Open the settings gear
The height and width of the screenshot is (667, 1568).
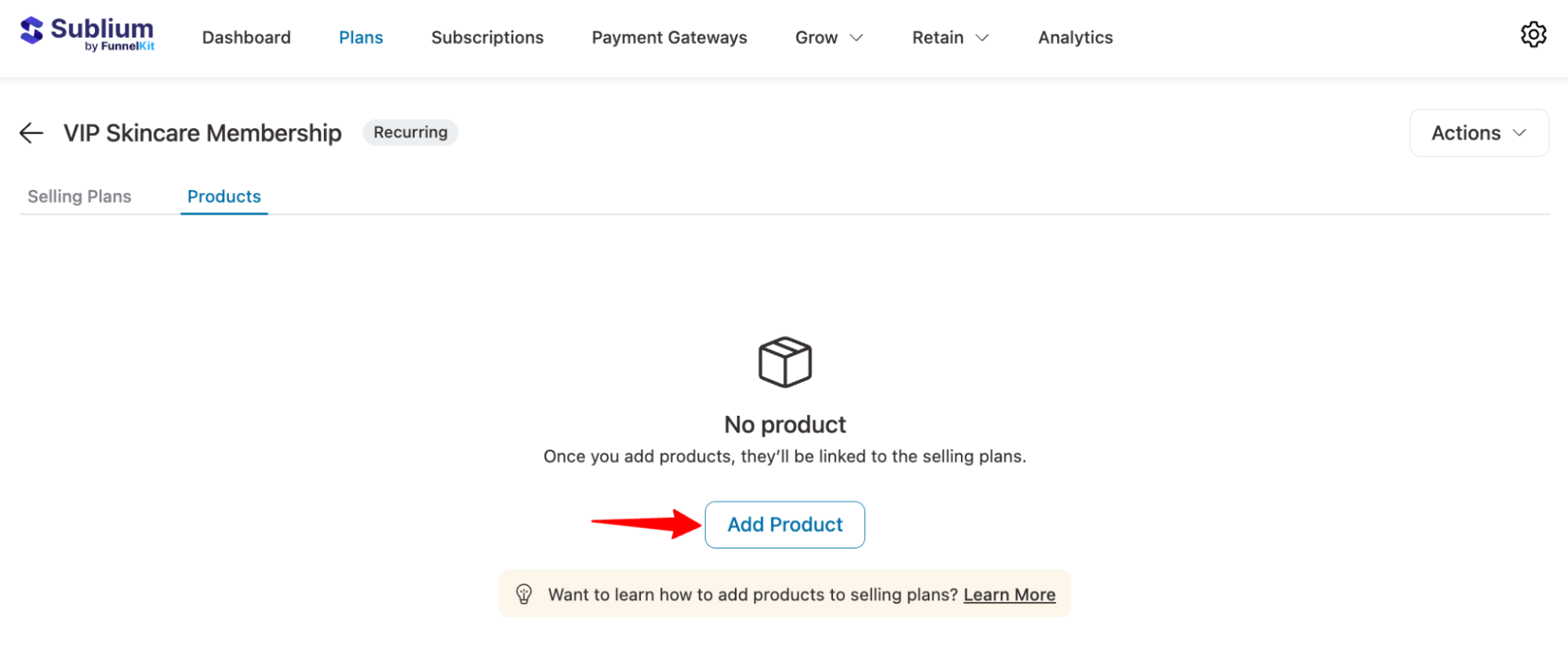coord(1533,35)
